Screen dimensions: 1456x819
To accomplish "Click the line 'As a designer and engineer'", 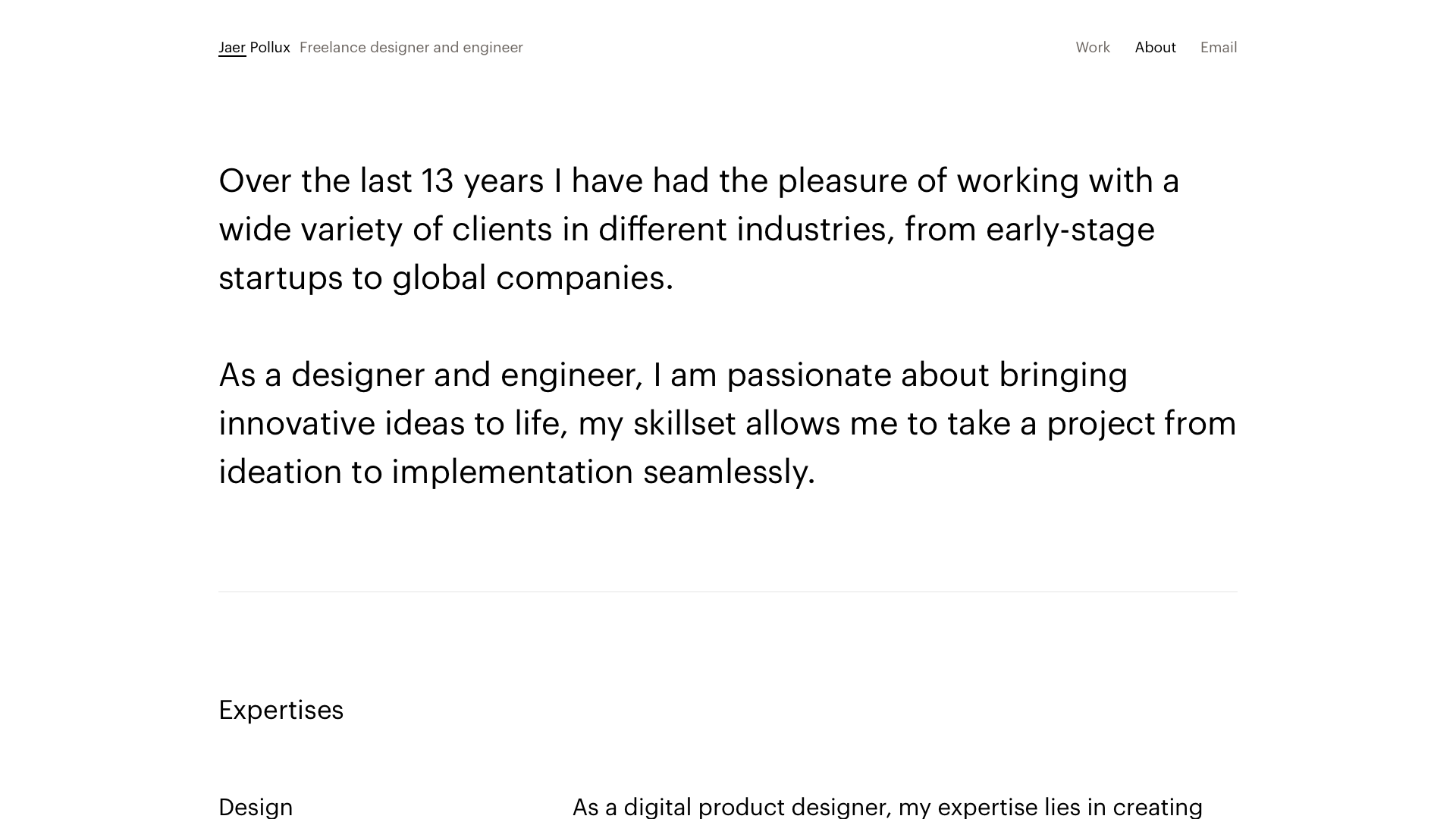I will coord(673,375).
